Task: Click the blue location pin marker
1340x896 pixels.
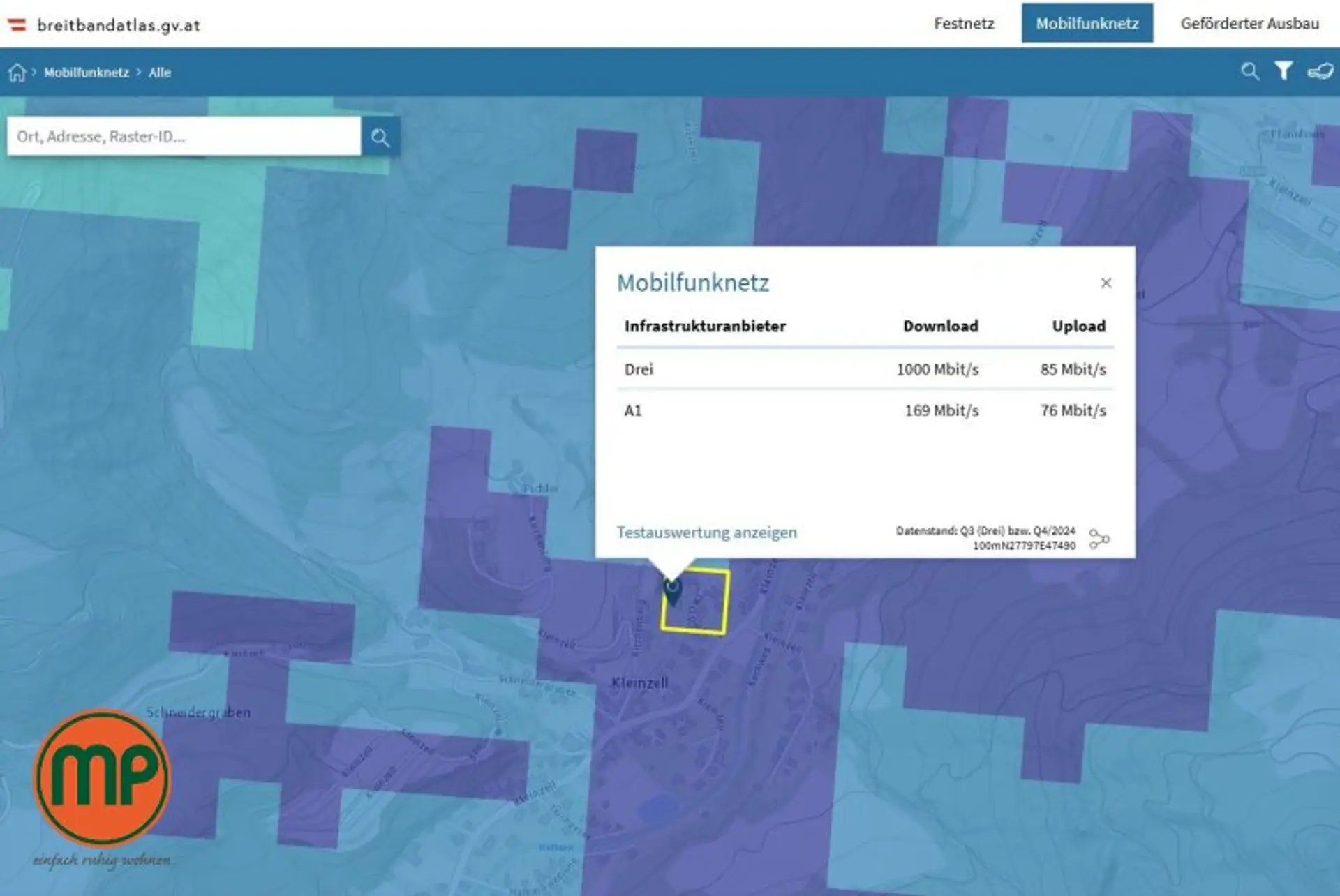Action: click(x=671, y=592)
